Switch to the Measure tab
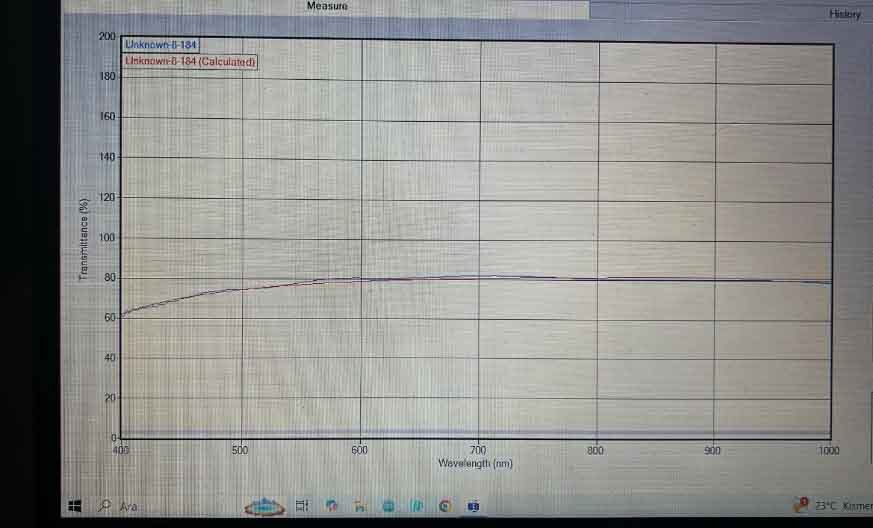Screen dimensions: 873x528 click(327, 7)
